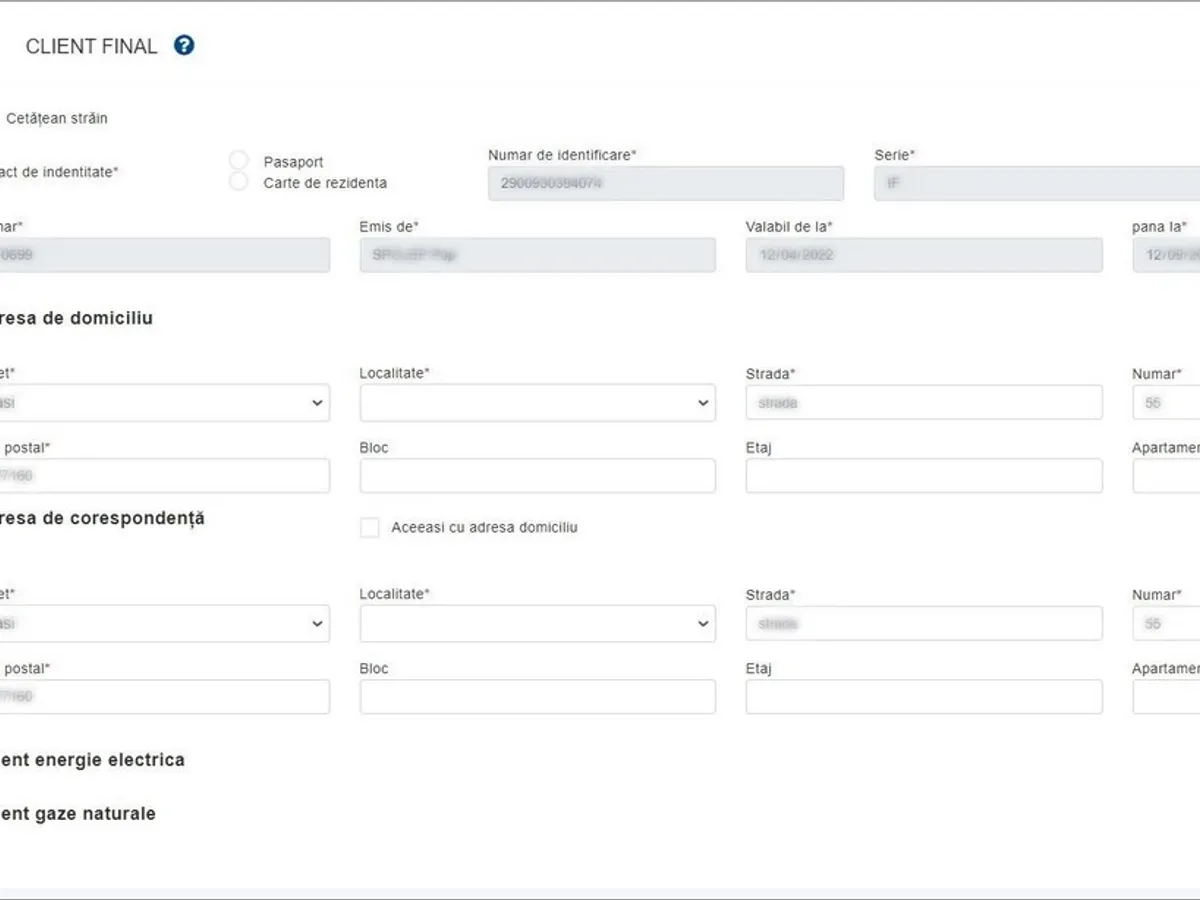Viewport: 1200px width, 900px height.
Task: Expand the Judet dropdown in domiciliu address
Action: 165,403
